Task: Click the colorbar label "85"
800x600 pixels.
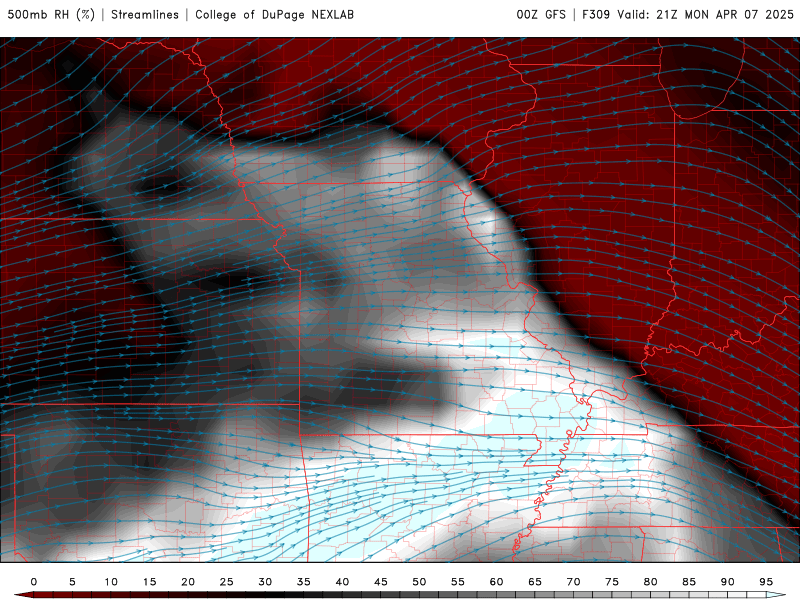Action: pyautogui.click(x=689, y=582)
